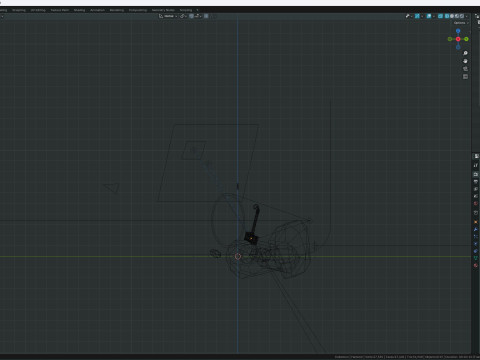Click the bright green Y axis on gizmo
The width and height of the screenshot is (480, 360).
(x=466, y=39)
